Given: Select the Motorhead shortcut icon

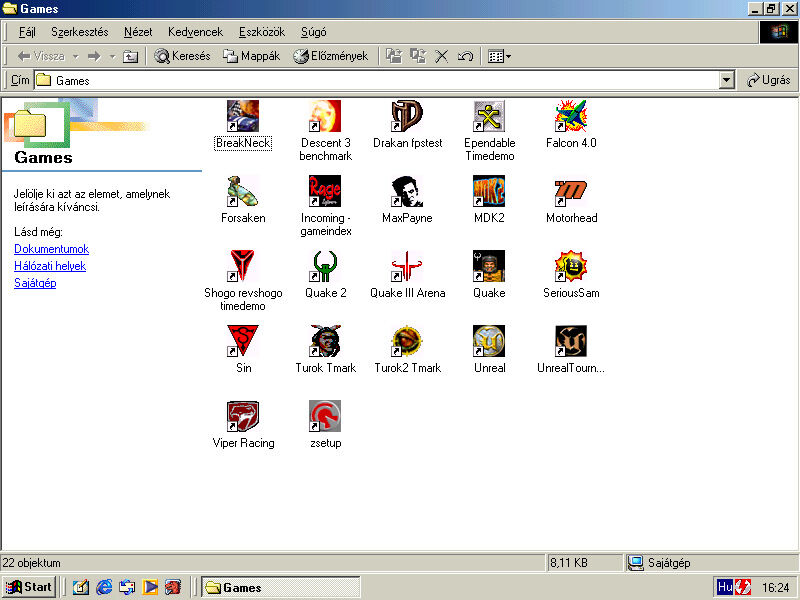Looking at the screenshot, I should coord(571,191).
